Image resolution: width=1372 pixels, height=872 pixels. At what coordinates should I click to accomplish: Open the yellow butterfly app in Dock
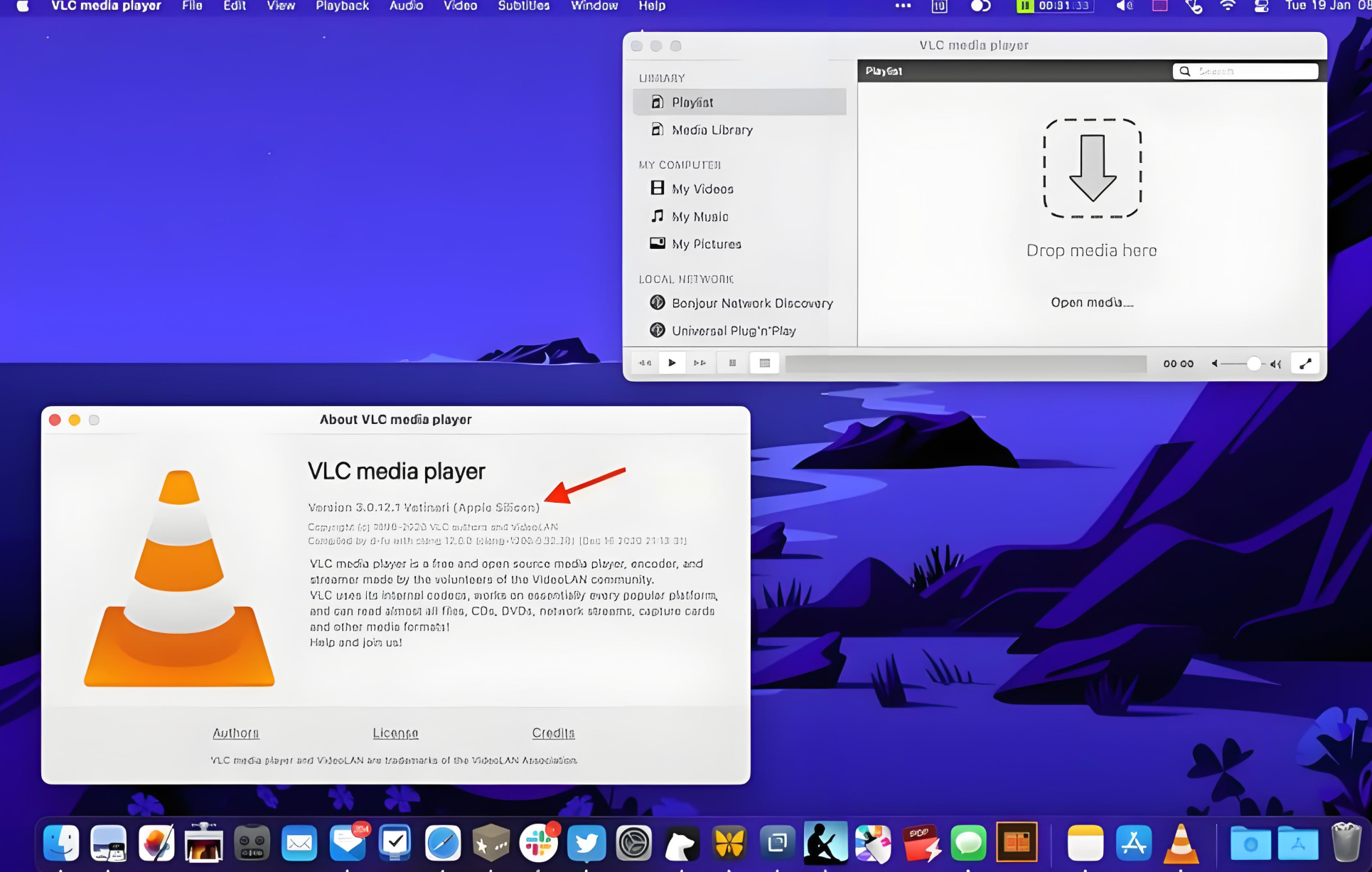click(x=729, y=844)
